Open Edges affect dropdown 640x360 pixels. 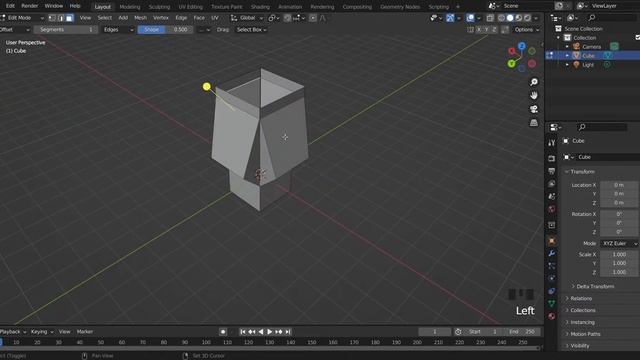[x=118, y=30]
